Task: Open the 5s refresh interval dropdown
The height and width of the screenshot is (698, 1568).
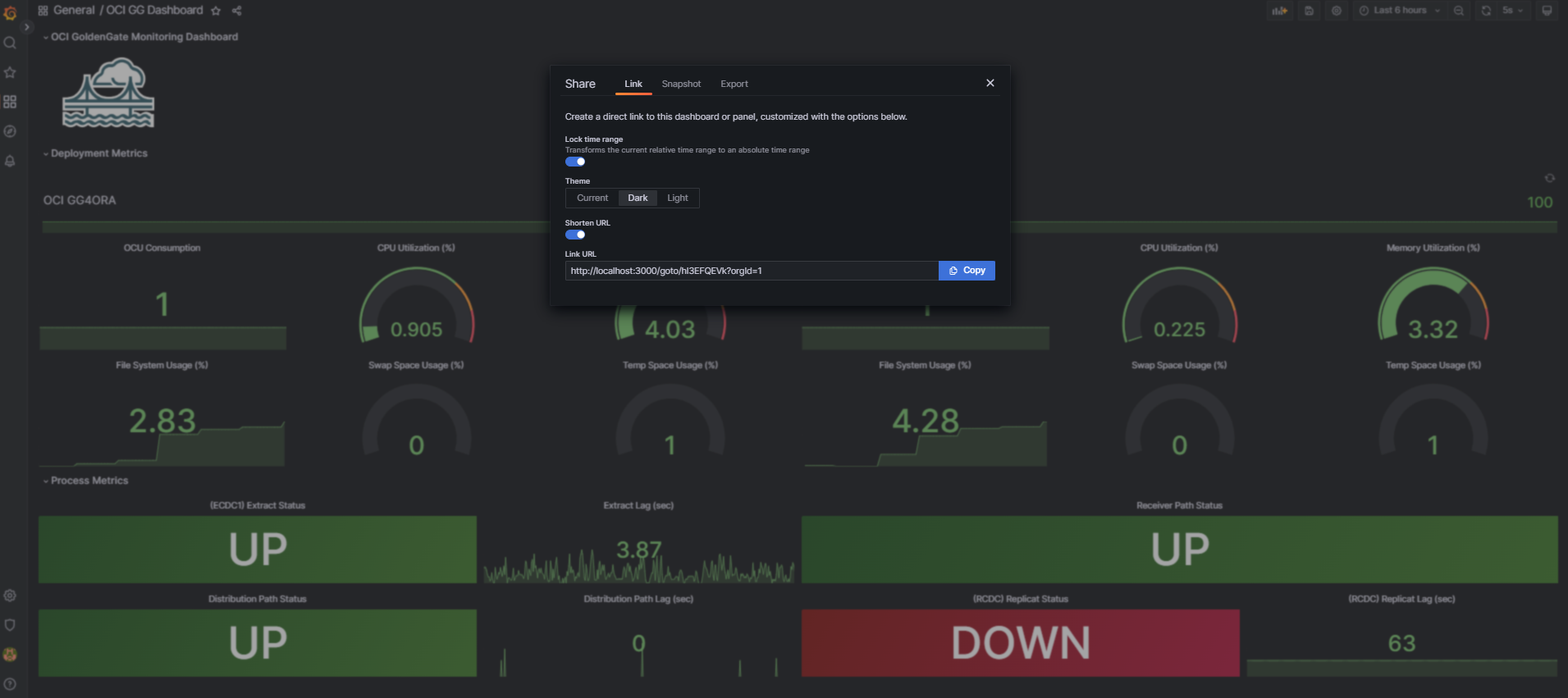Action: pos(1512,11)
